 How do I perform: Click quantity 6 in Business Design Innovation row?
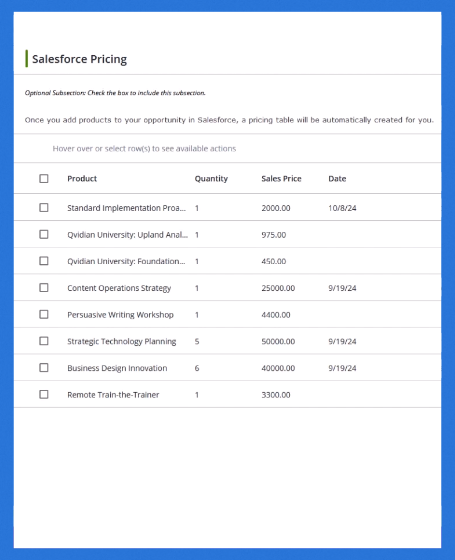click(197, 368)
